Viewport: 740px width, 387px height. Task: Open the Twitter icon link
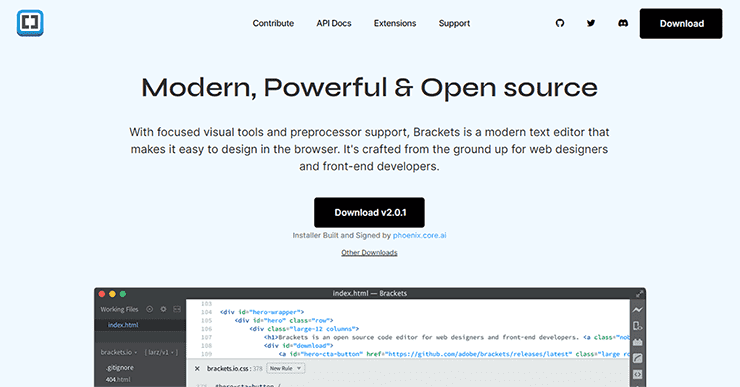591,23
